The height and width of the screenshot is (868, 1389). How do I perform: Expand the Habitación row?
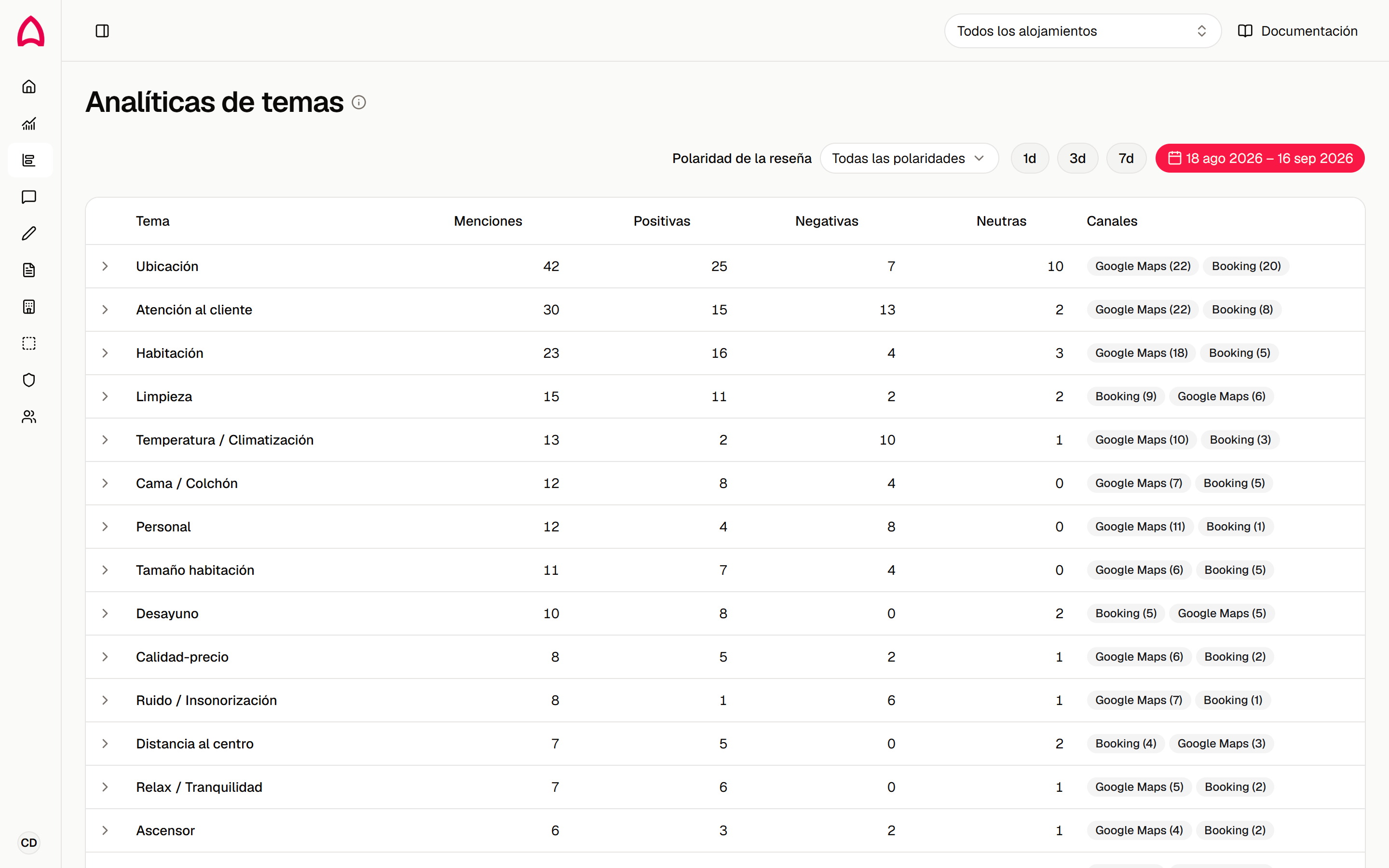[x=105, y=353]
